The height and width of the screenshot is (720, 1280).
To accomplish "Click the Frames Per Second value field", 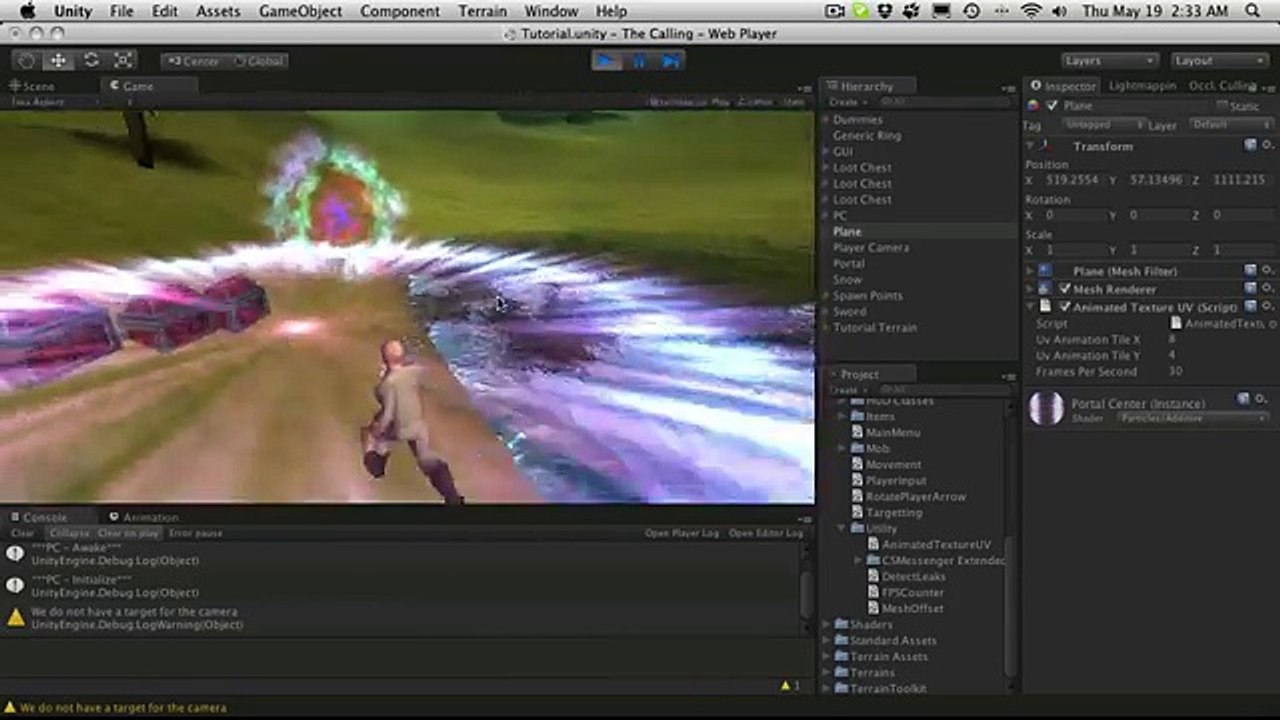I will [x=1220, y=372].
